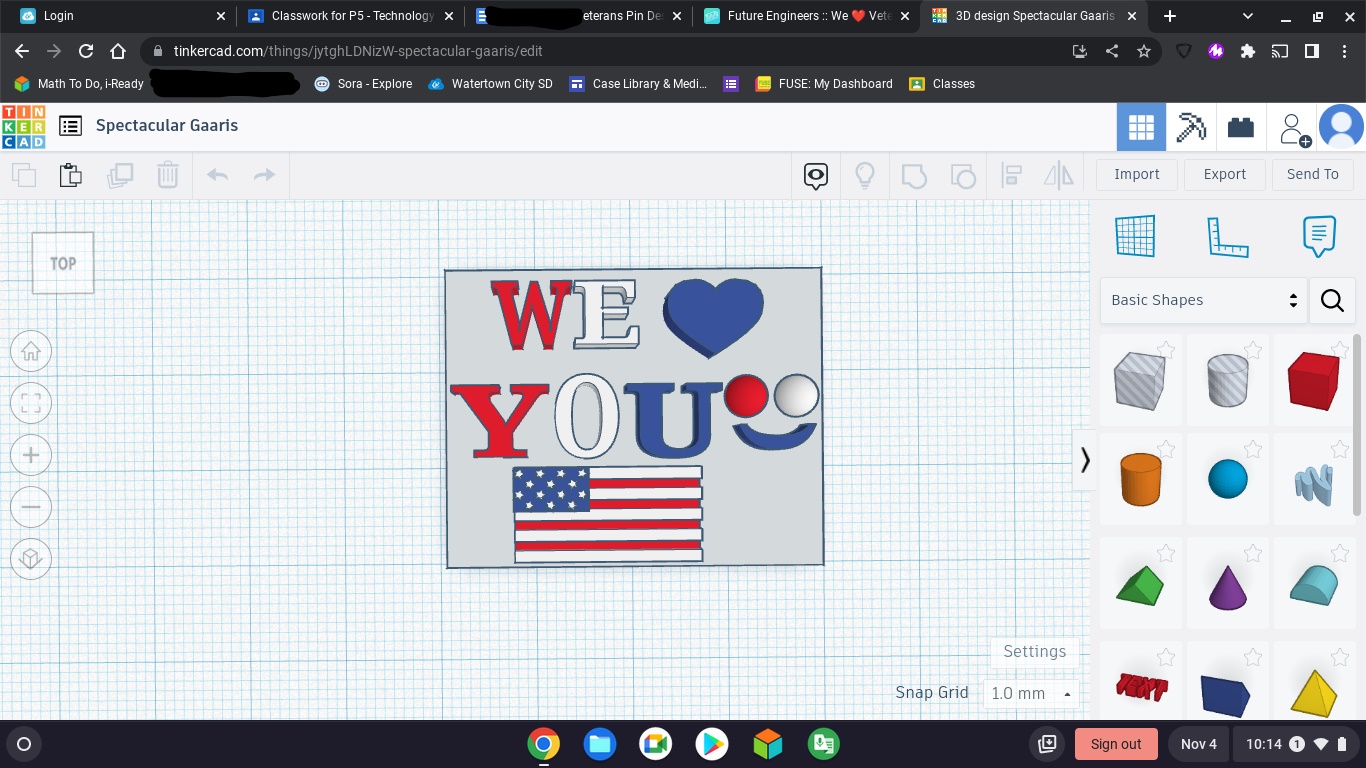Edit design name Spectacular Gaaris

point(167,125)
